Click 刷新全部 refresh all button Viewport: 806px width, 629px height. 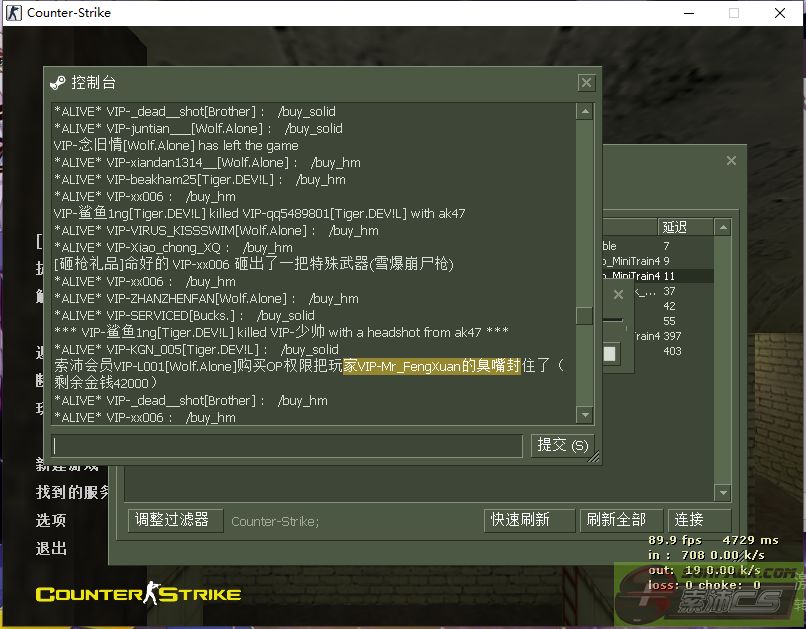[620, 520]
